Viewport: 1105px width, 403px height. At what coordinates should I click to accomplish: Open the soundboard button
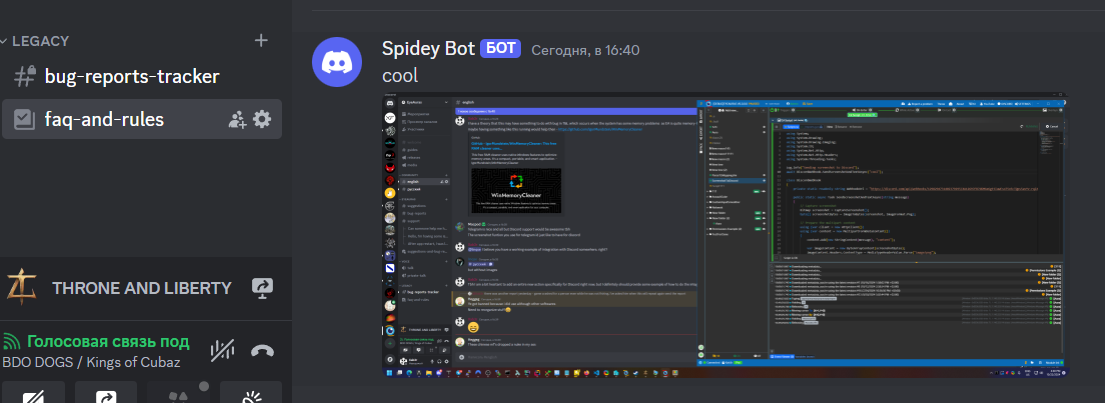pos(250,394)
